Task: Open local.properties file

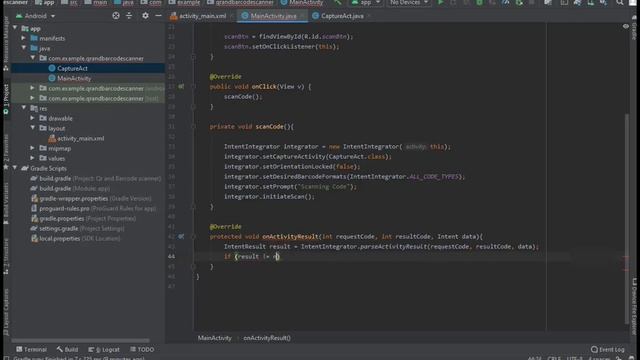Action: (x=76, y=238)
